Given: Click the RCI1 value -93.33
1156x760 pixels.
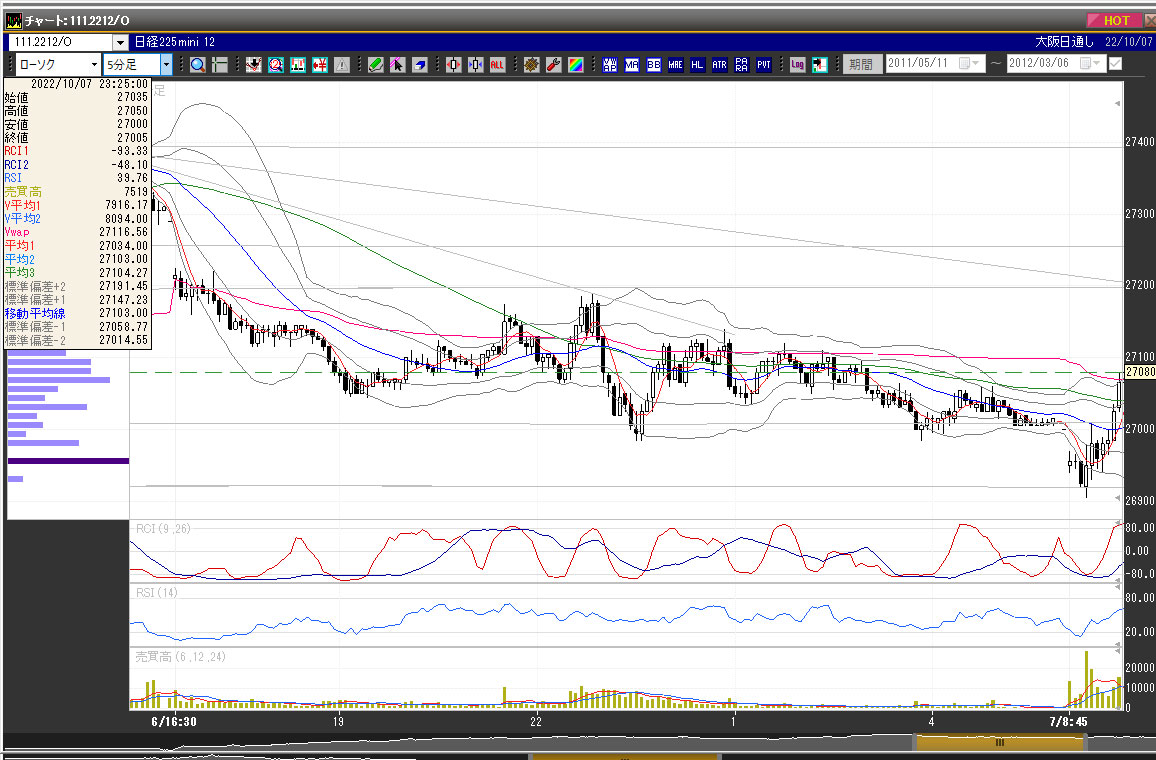Looking at the screenshot, I should pyautogui.click(x=130, y=151).
